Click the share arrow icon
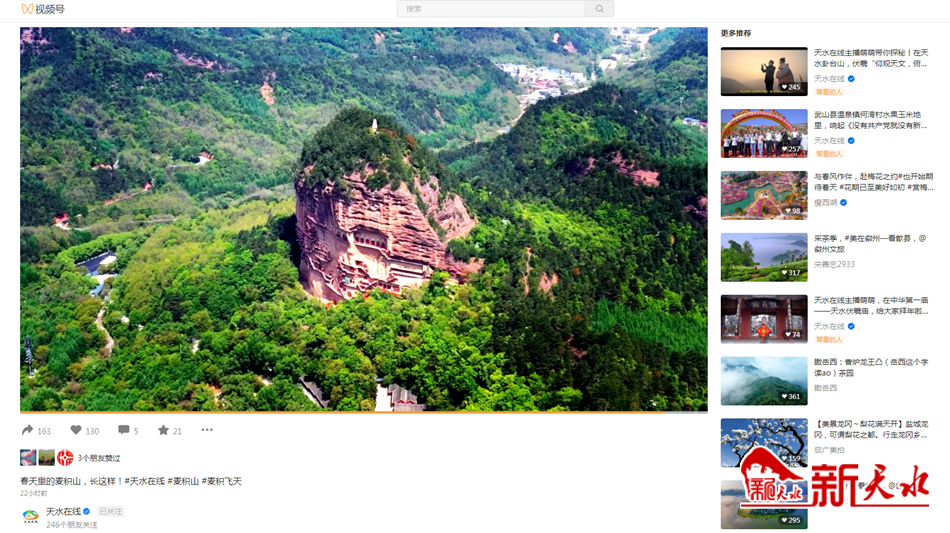 27,430
